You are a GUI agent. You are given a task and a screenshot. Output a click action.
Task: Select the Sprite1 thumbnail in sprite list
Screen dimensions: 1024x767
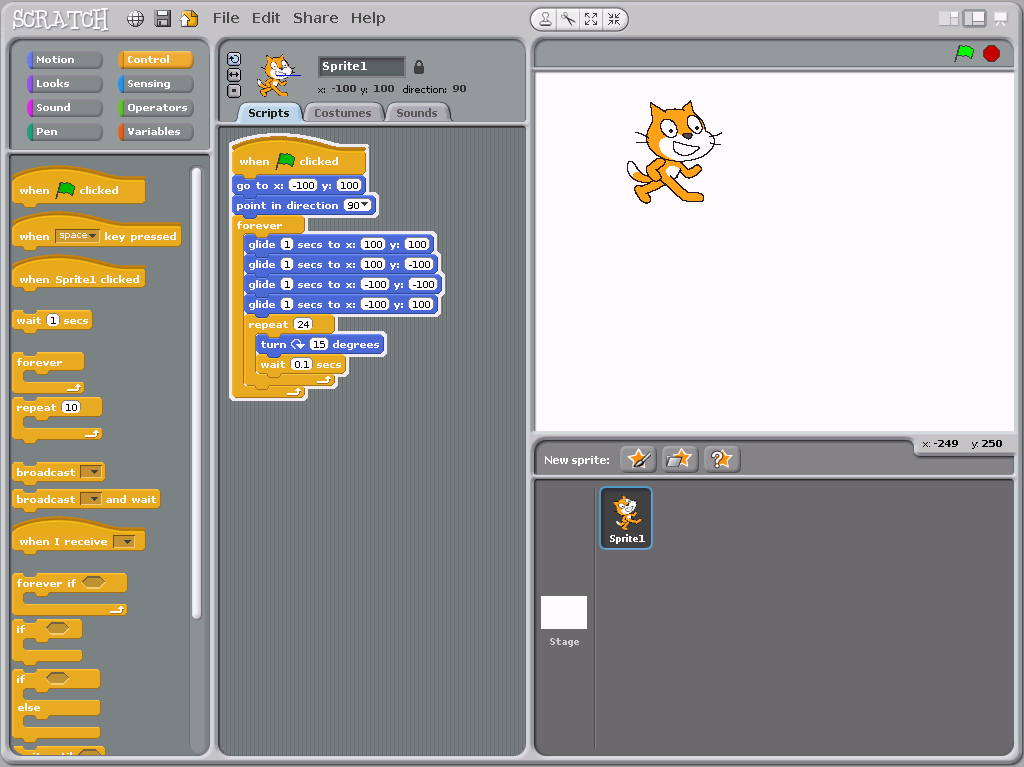point(626,517)
